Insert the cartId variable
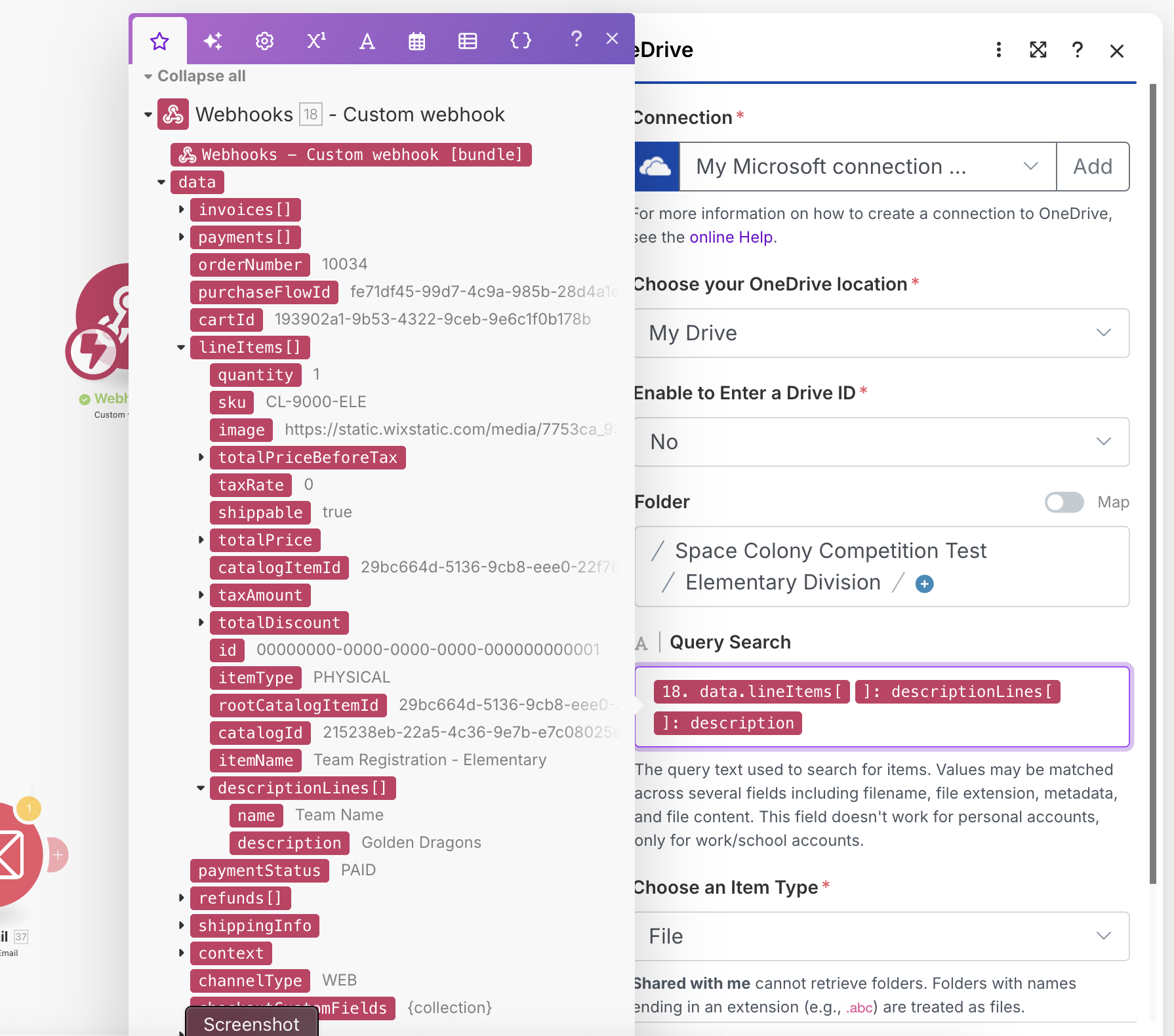The image size is (1174, 1036). click(x=226, y=320)
